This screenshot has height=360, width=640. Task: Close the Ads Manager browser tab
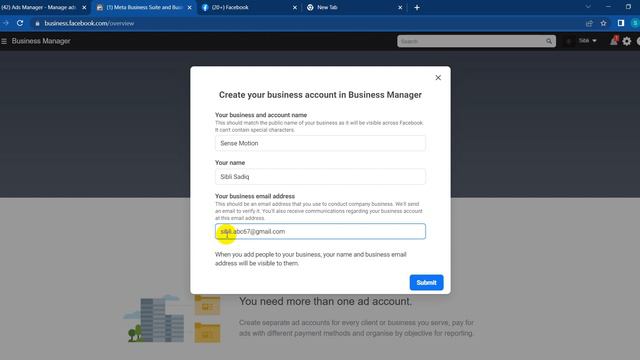pyautogui.click(x=84, y=7)
